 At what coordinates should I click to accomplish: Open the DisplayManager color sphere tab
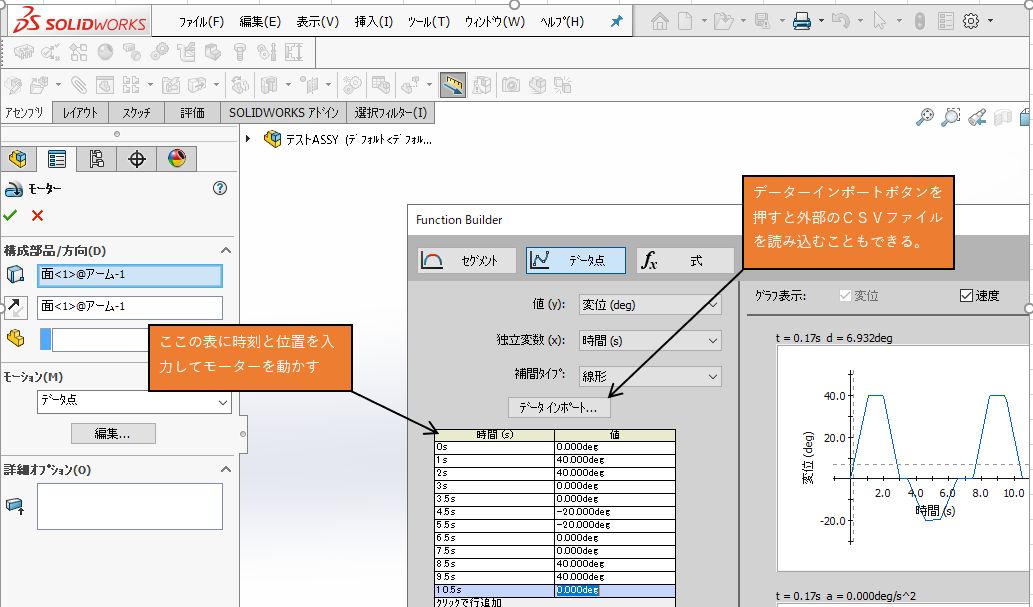[176, 159]
